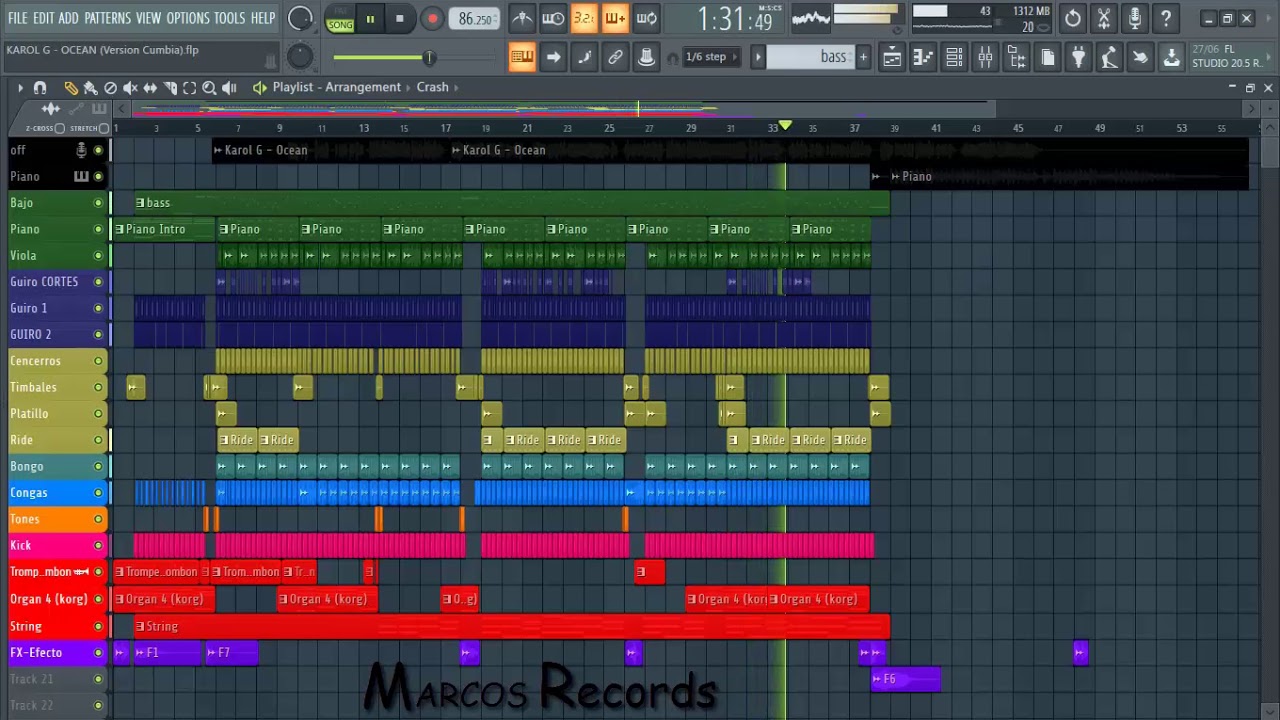Screen dimensions: 1280x720
Task: Toggle note/clip grouping link icon
Action: point(615,57)
